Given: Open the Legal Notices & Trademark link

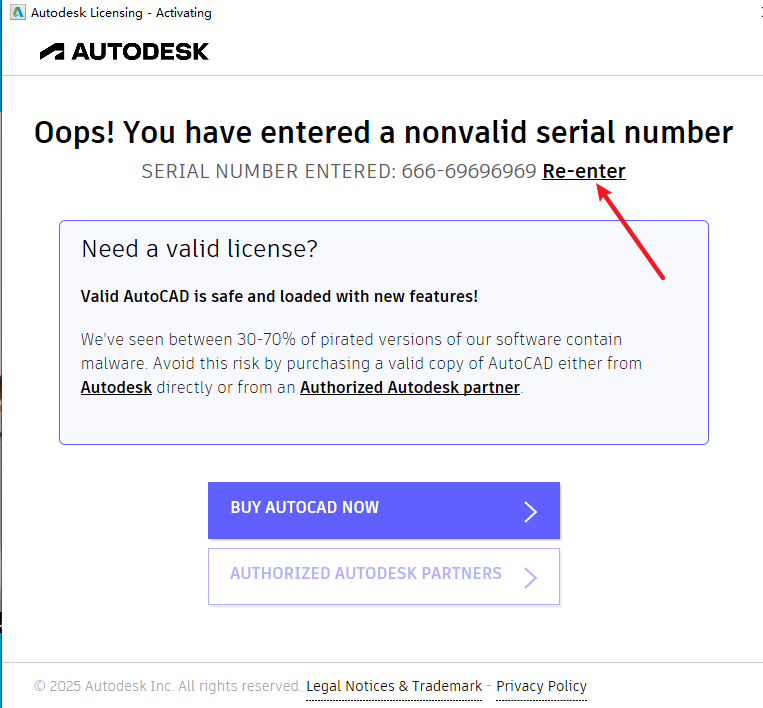Looking at the screenshot, I should pyautogui.click(x=394, y=686).
